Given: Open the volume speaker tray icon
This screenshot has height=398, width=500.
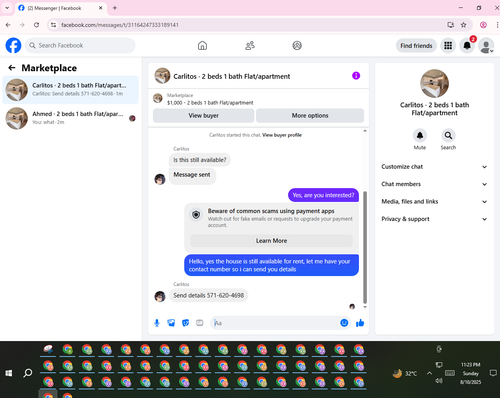Looking at the screenshot, I should pyautogui.click(x=439, y=381).
